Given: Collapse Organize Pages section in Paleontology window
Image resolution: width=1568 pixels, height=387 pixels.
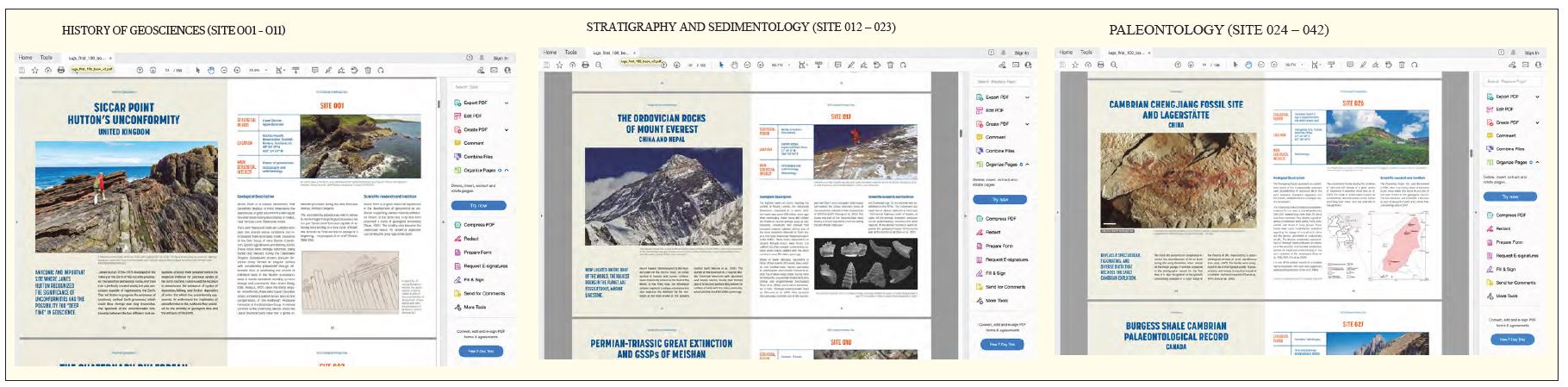Looking at the screenshot, I should pos(1537,162).
